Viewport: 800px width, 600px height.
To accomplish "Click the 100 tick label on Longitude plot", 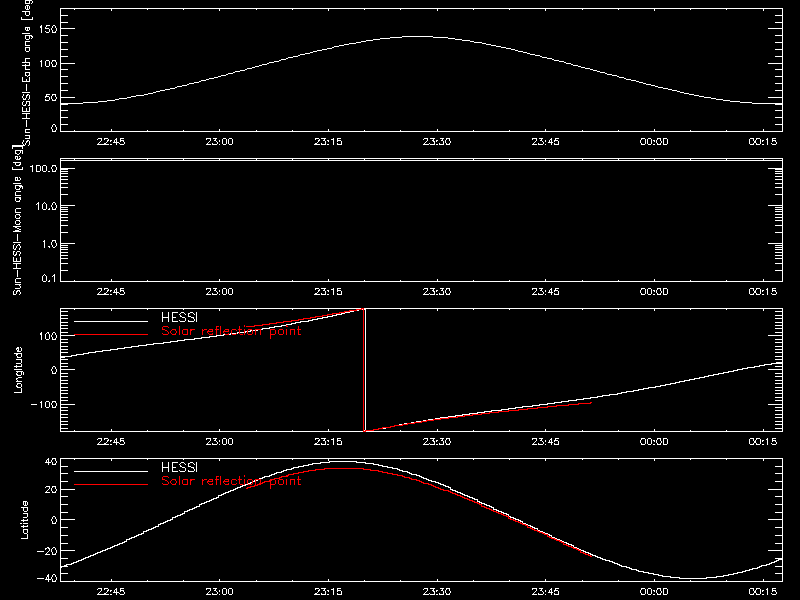I will 47,336.
